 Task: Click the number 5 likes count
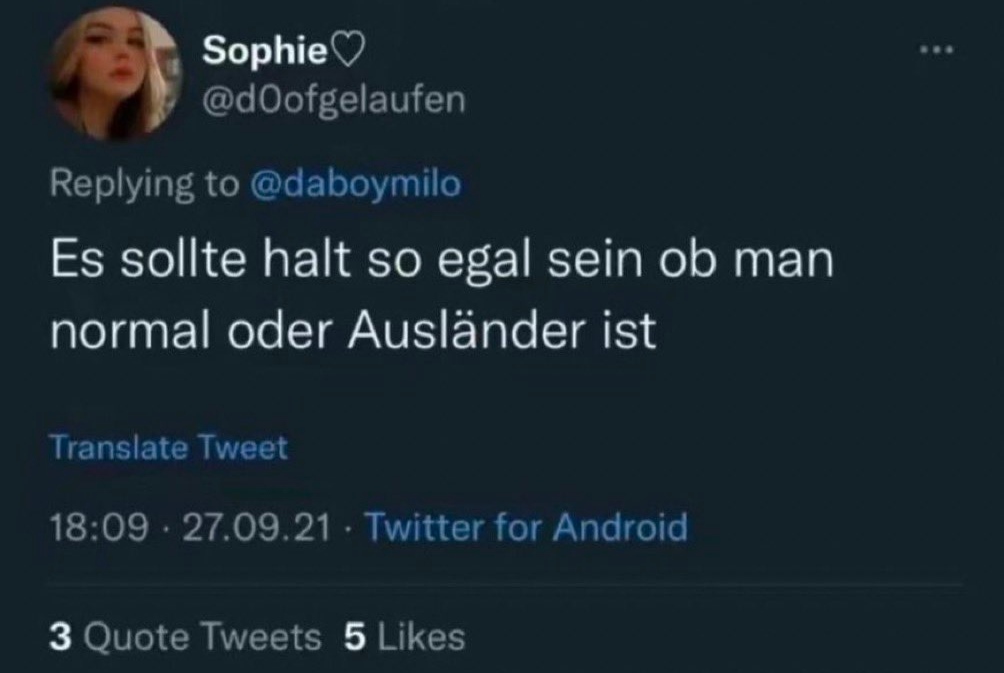351,636
